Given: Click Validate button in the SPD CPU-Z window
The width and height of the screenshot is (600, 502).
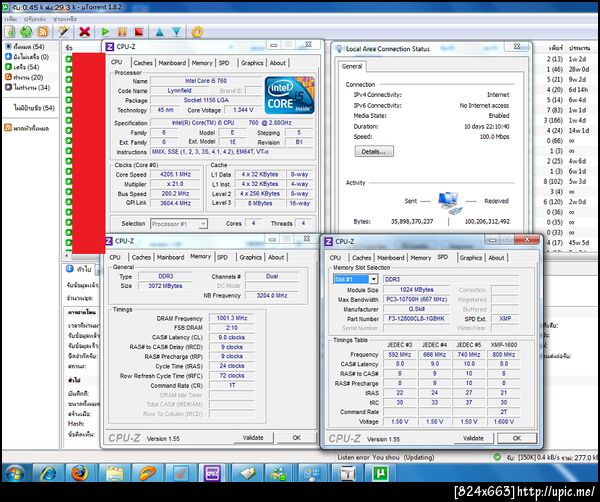Looking at the screenshot, I should click(x=473, y=438).
